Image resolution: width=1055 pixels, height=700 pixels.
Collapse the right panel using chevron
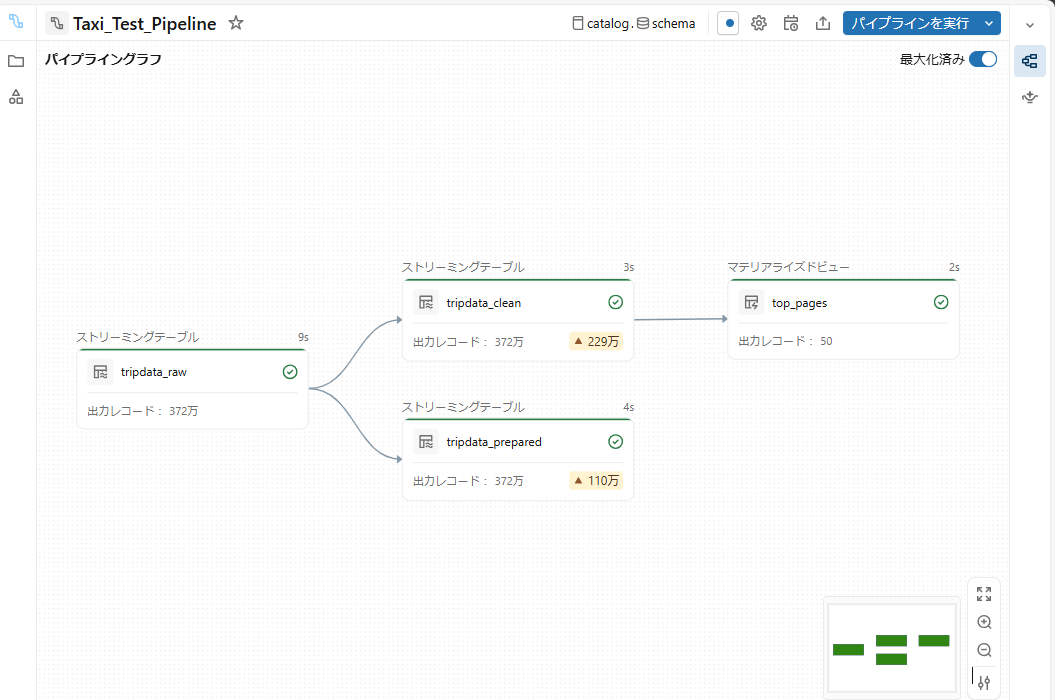(1030, 24)
